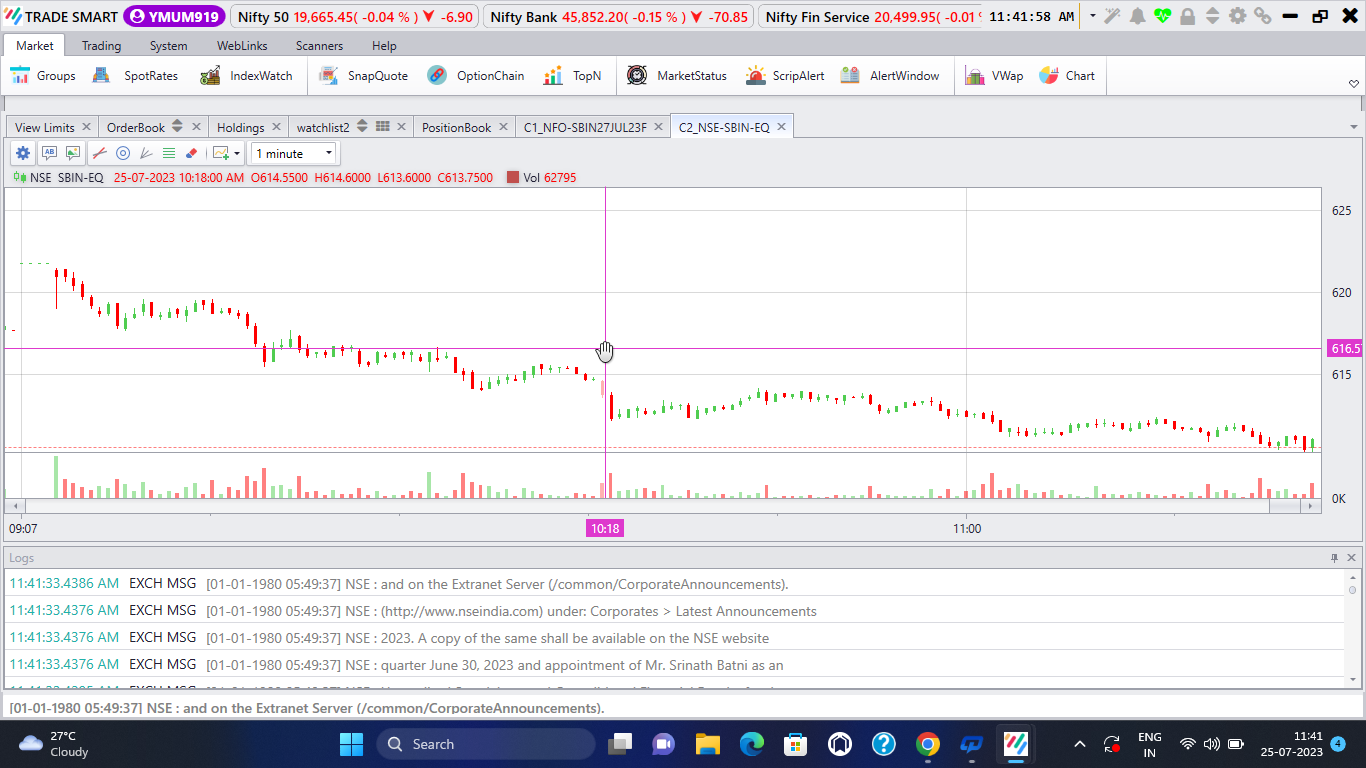Viewport: 1366px width, 768px height.
Task: Click the Nifty 50 index ticker
Action: point(354,16)
